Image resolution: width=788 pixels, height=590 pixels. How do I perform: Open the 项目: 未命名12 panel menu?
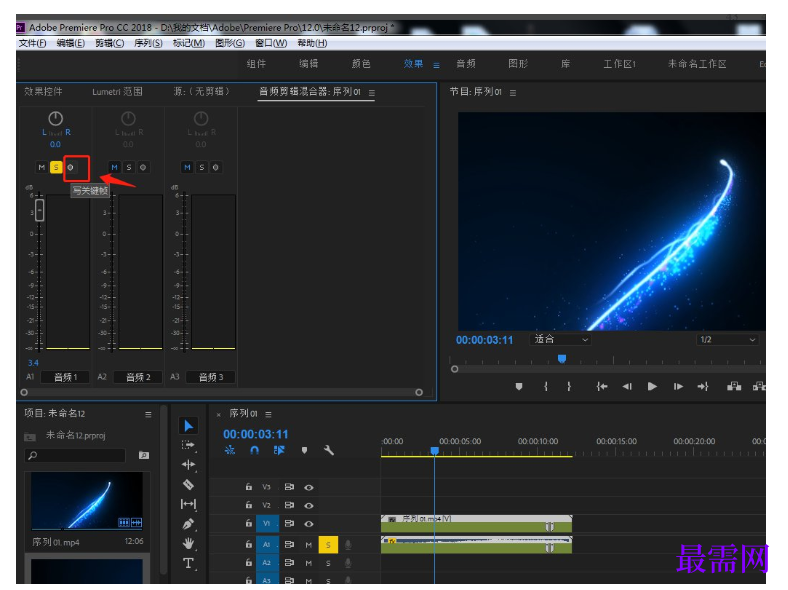pyautogui.click(x=148, y=414)
